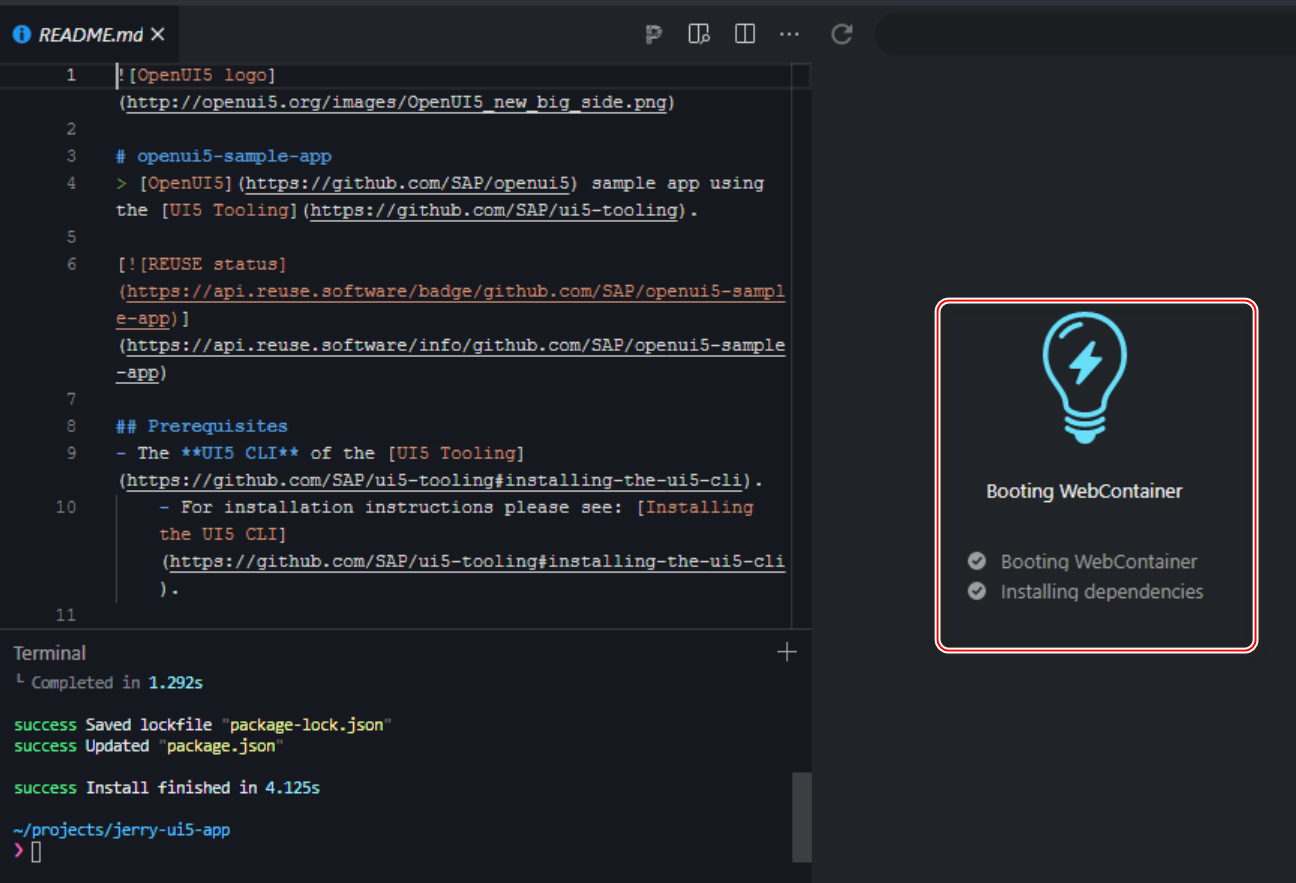The image size is (1296, 883).
Task: Open the markdown preview to the side
Action: click(x=699, y=34)
